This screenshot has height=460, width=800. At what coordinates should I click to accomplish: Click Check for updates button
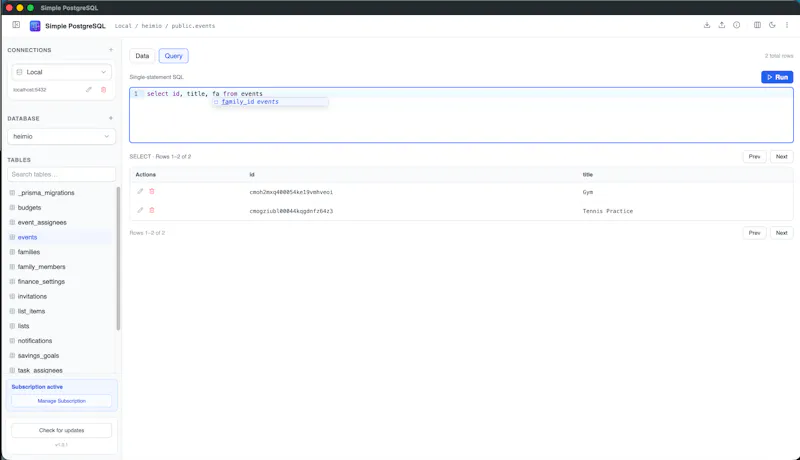pyautogui.click(x=61, y=430)
